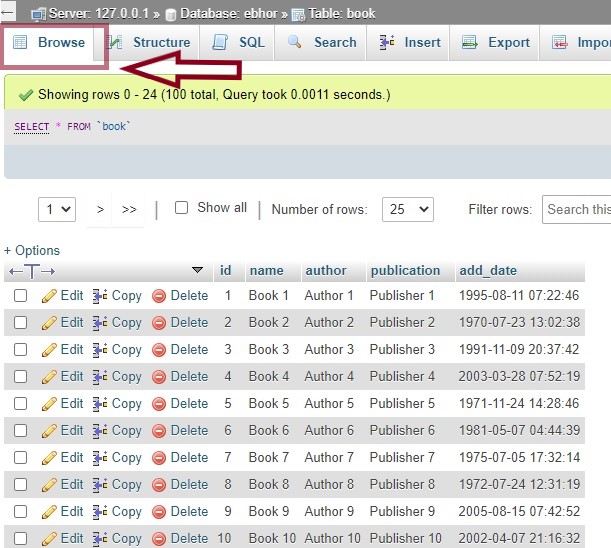Click the Copy icon for Book 1
Image resolution: width=611 pixels, height=548 pixels.
(x=100, y=296)
